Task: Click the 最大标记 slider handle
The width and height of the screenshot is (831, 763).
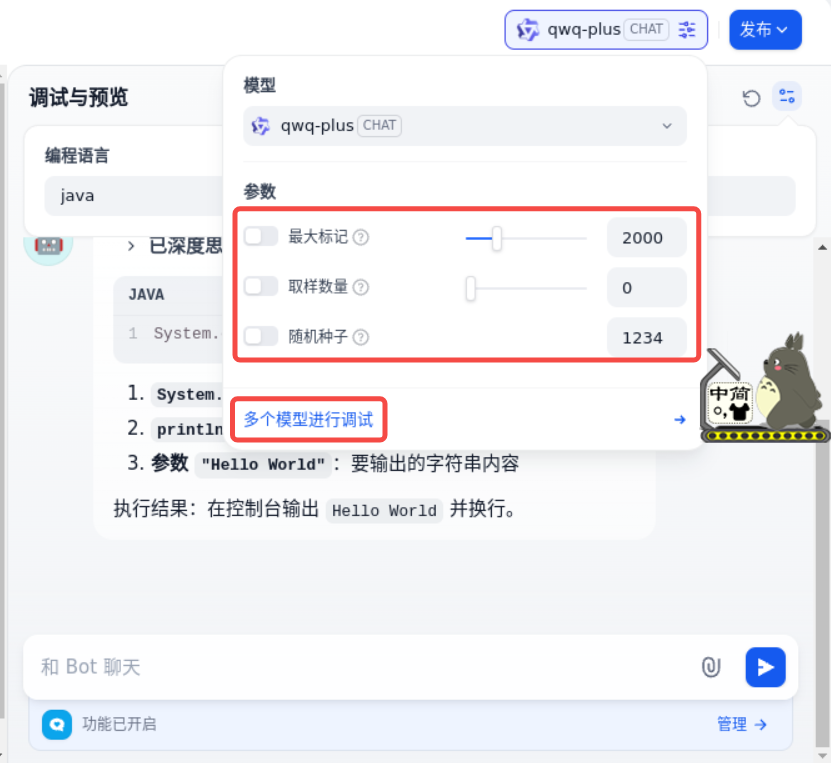Action: pos(496,238)
